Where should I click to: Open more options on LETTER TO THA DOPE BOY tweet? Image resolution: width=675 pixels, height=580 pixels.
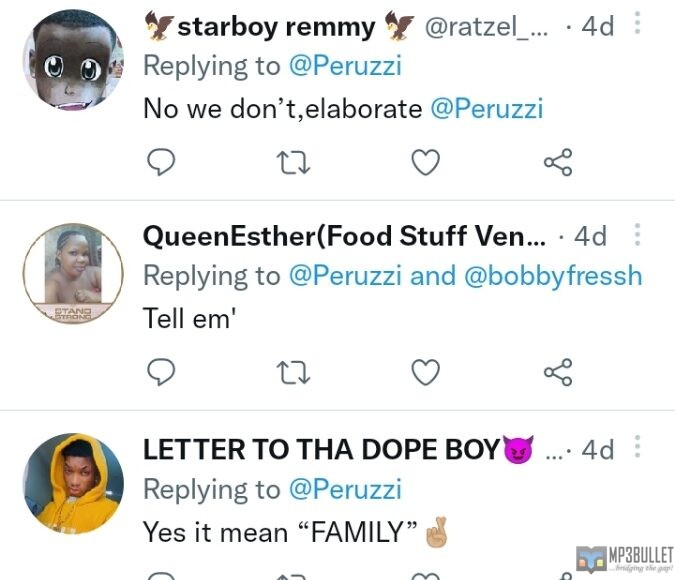coord(638,449)
